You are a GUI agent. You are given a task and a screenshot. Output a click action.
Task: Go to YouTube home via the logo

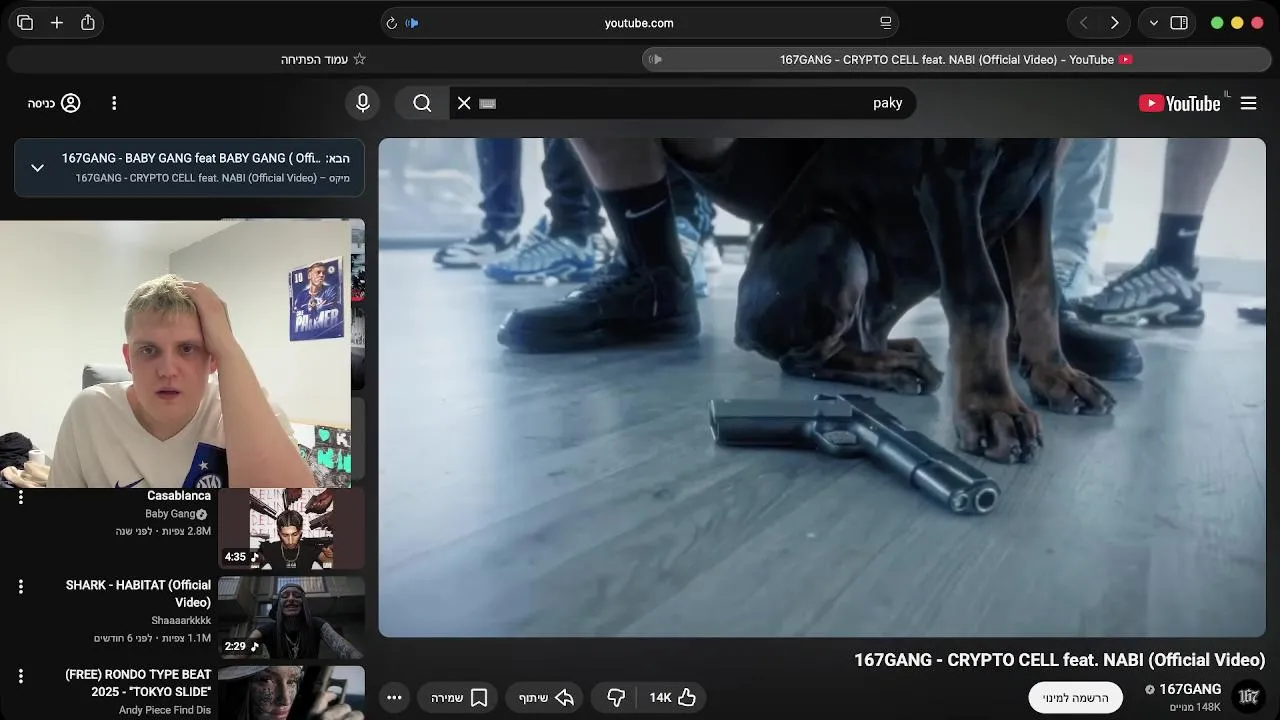(x=1180, y=103)
